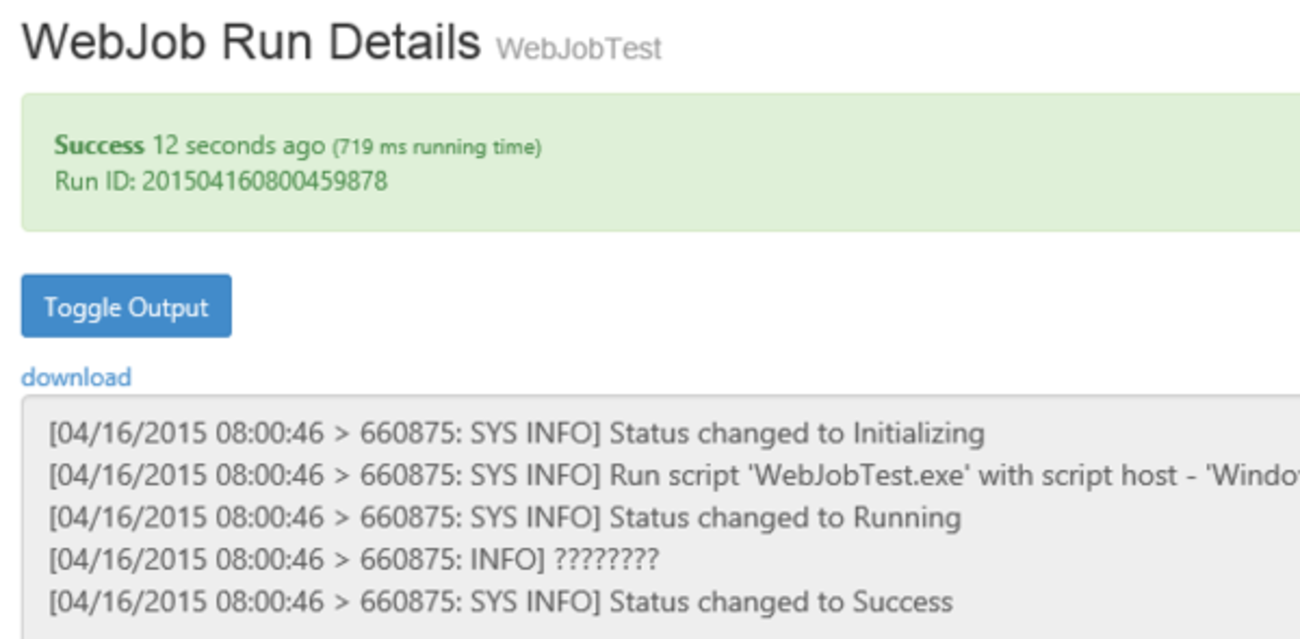1300x639 pixels.
Task: Click the first log line's timestamp
Action: (187, 434)
